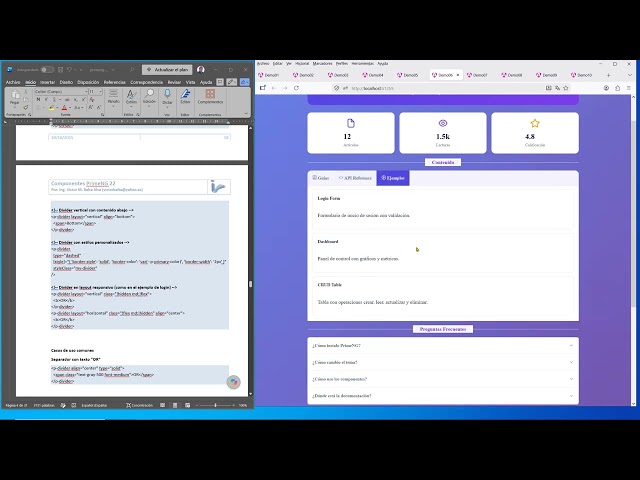Open the Marcadores browser menu
The width and height of the screenshot is (640, 480).
point(322,64)
